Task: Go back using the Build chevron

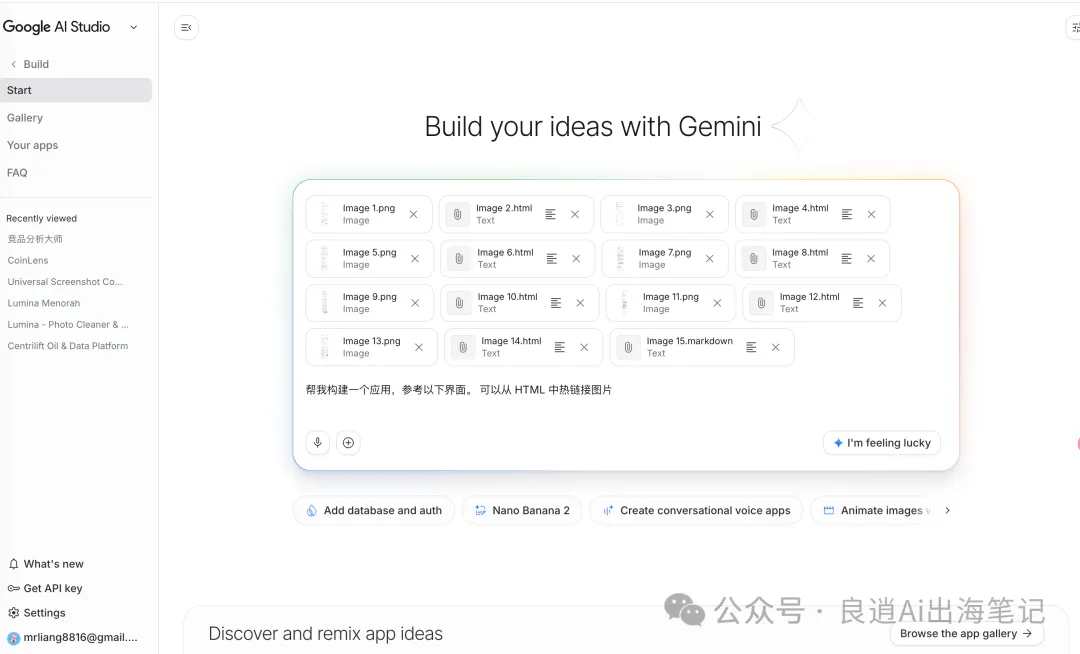Action: [14, 64]
